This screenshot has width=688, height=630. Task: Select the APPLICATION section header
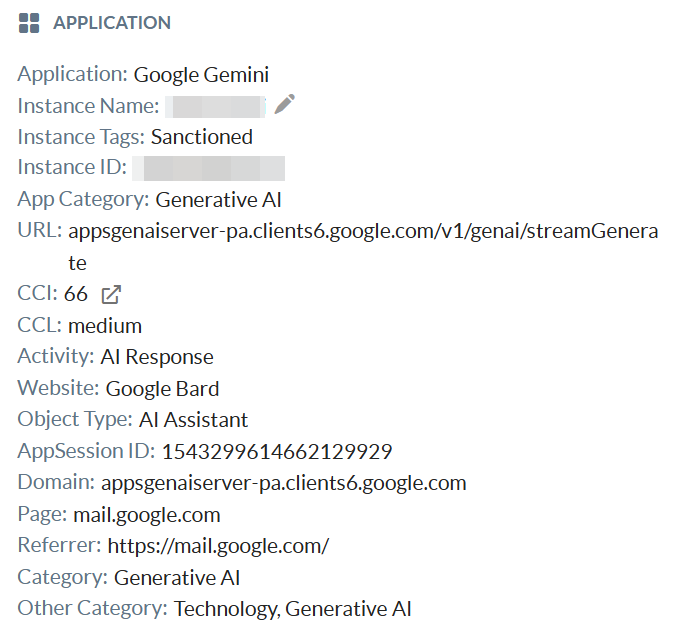[111, 23]
